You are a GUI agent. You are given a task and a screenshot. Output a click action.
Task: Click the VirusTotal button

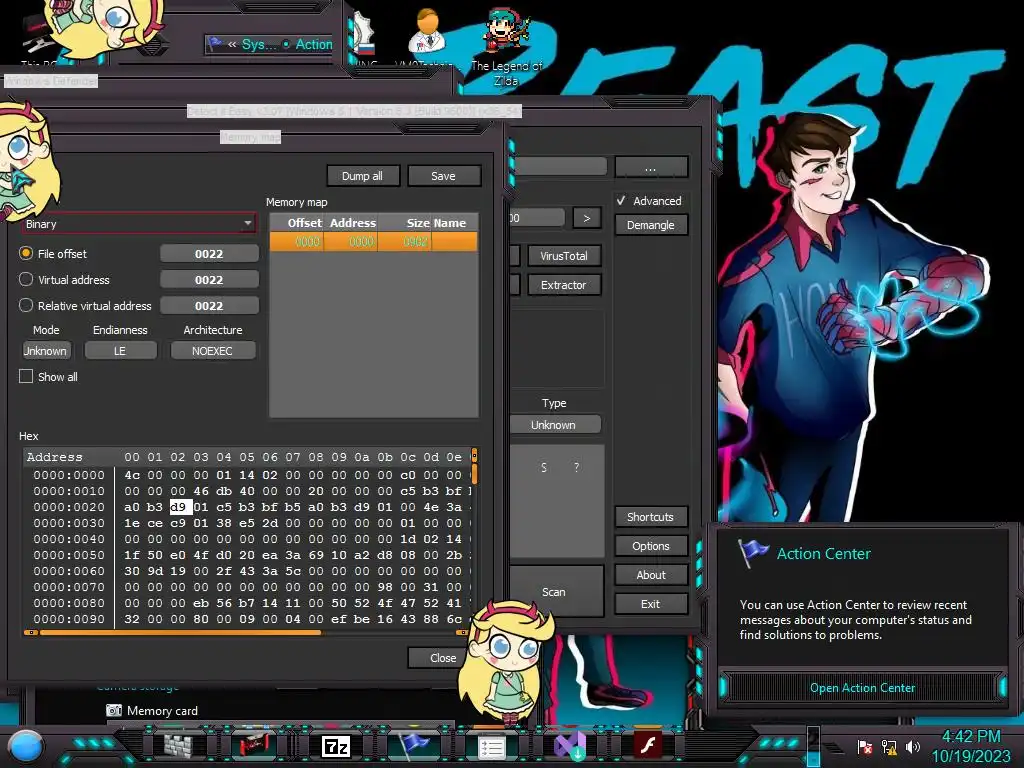click(x=564, y=256)
